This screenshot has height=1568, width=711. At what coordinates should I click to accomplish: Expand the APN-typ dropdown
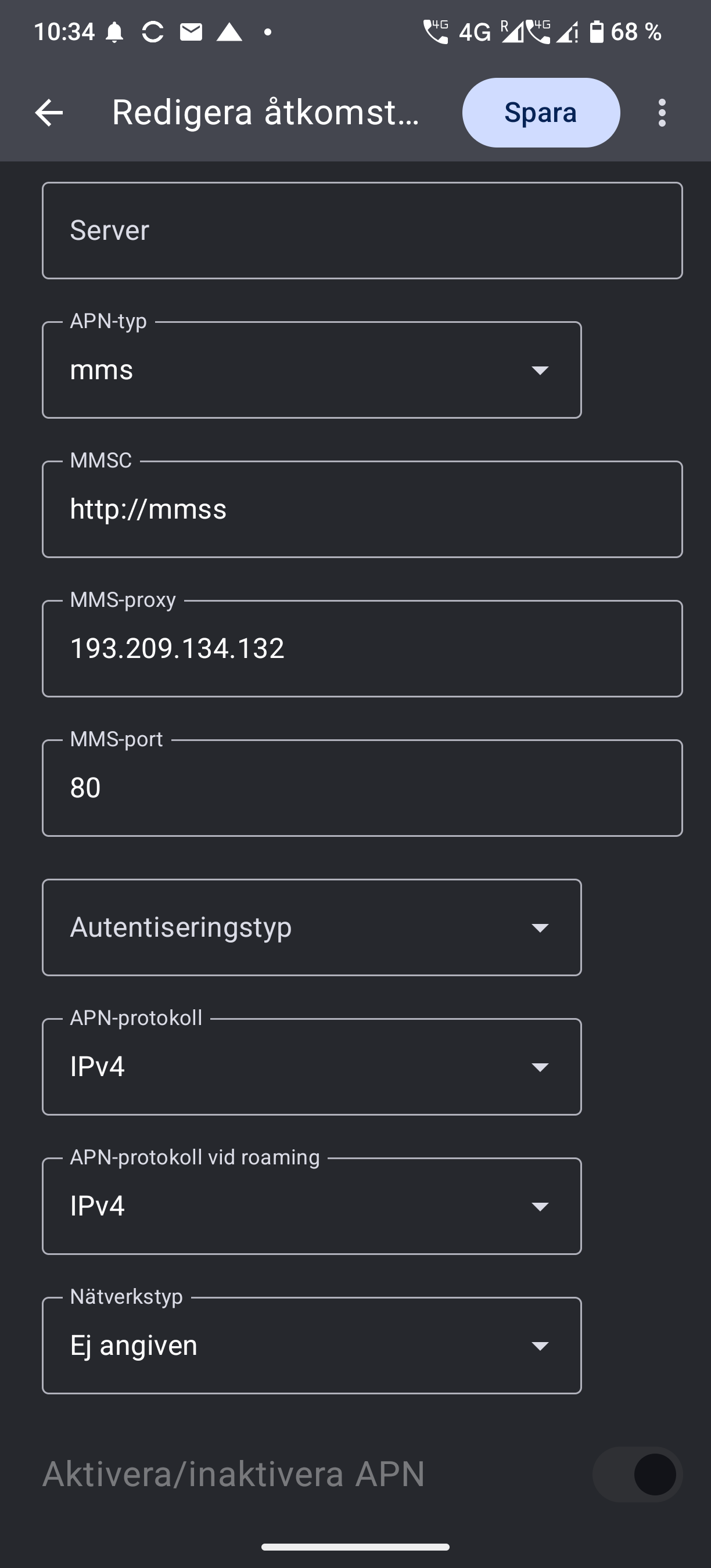click(312, 370)
